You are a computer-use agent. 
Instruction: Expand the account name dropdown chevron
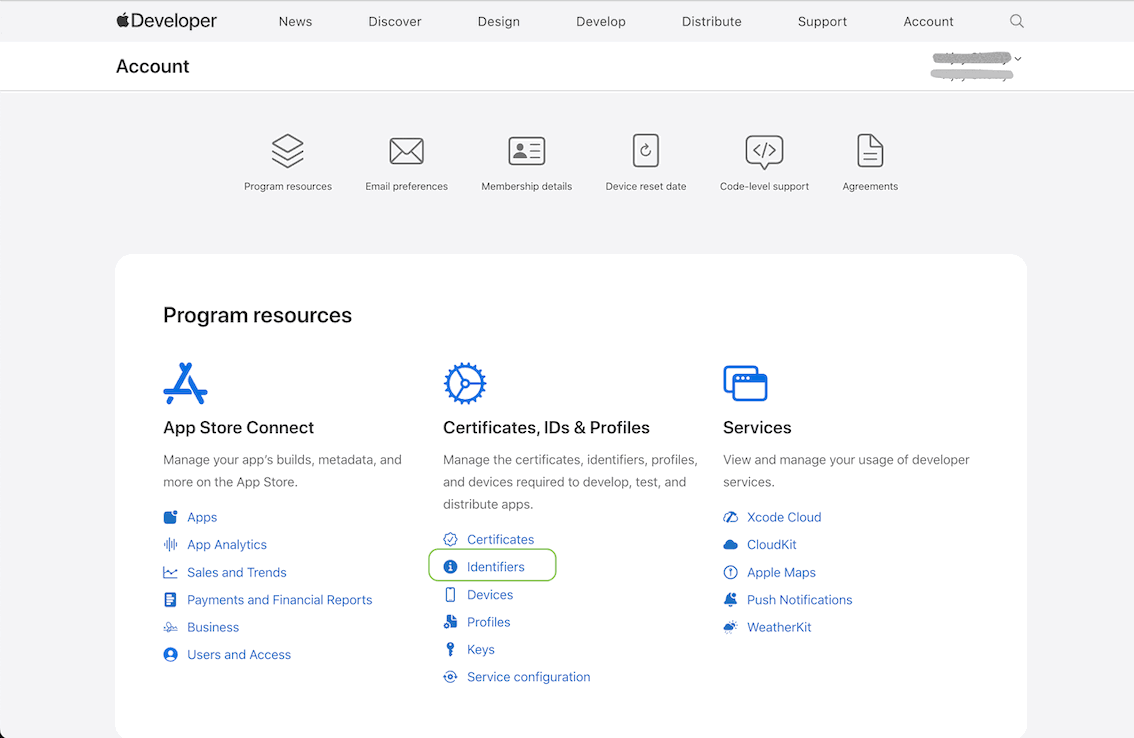click(1018, 59)
